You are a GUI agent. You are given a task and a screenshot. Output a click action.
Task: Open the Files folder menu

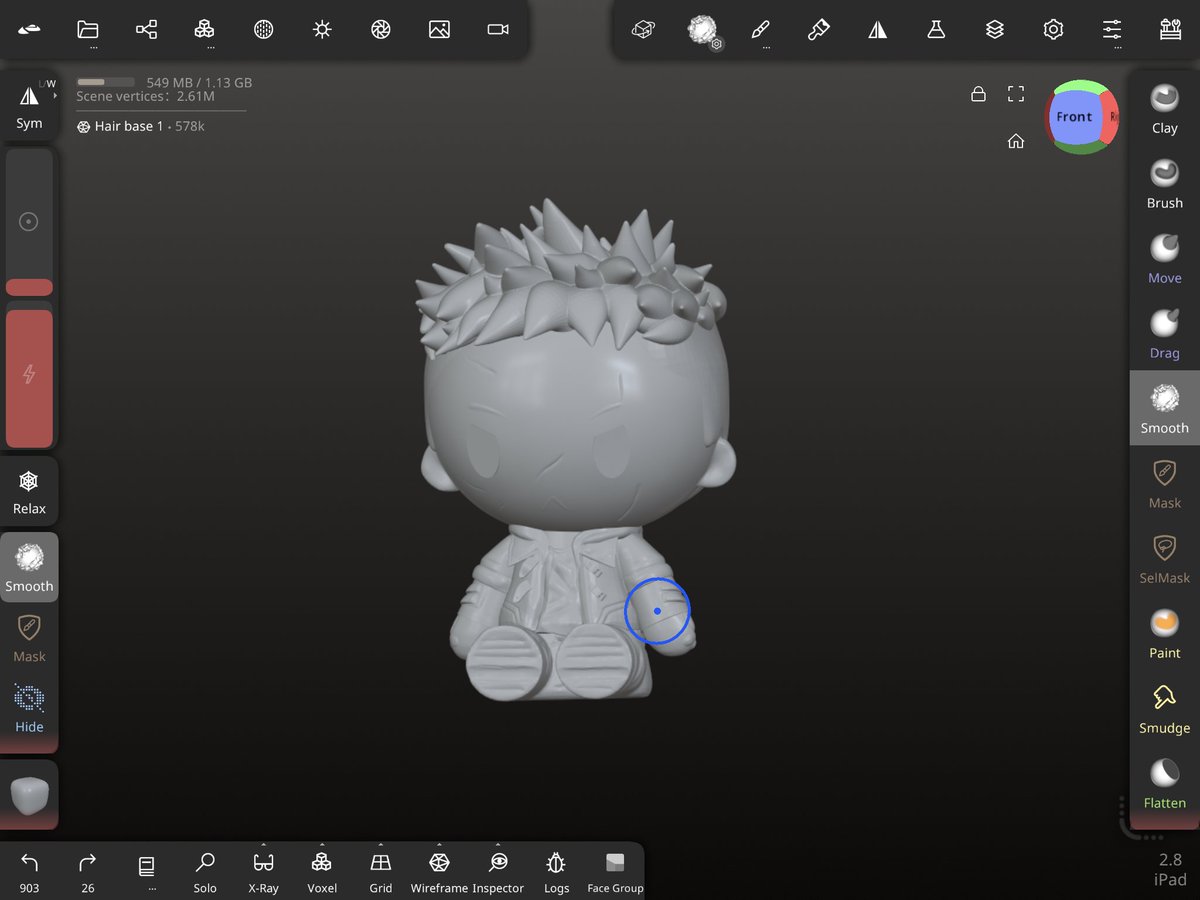[x=88, y=30]
